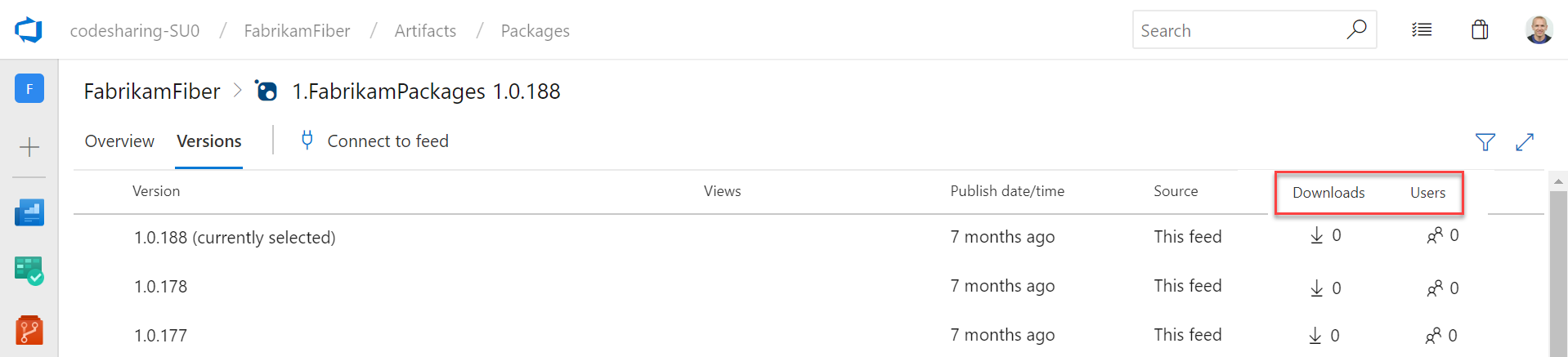The width and height of the screenshot is (1568, 357).
Task: Open Azure Repos from the sidebar
Action: (29, 330)
